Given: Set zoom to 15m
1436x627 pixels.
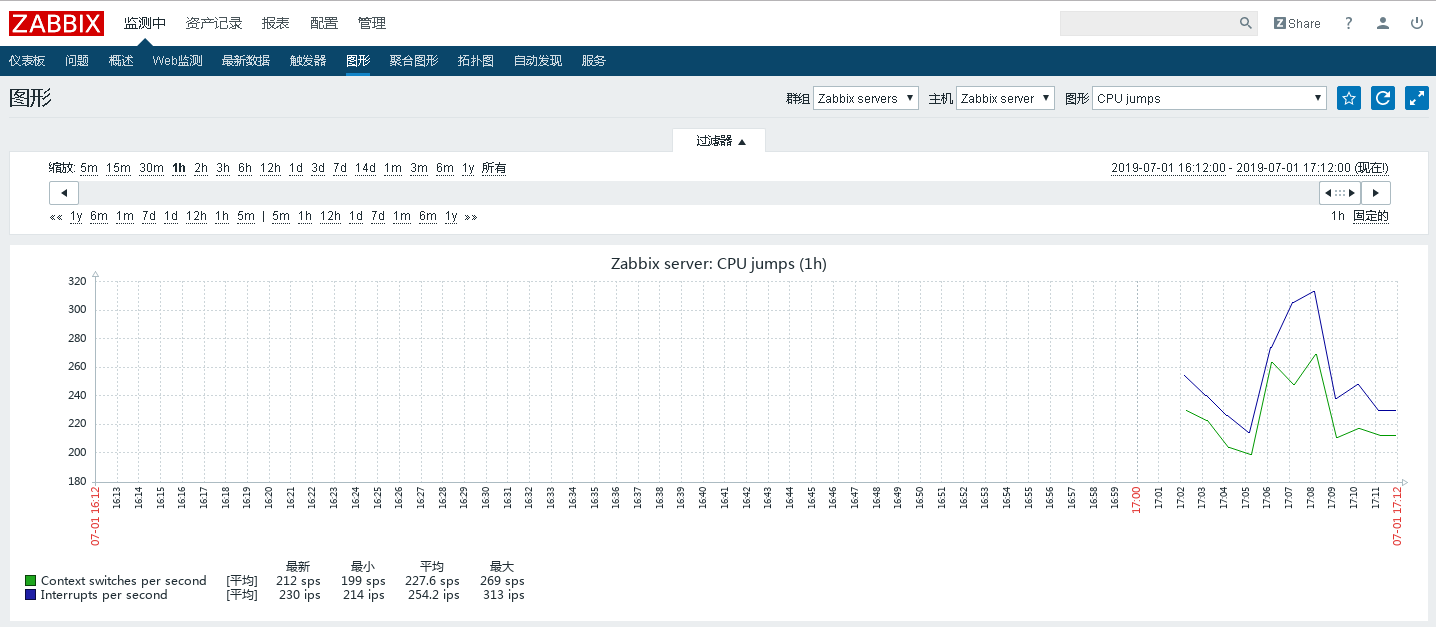Looking at the screenshot, I should pyautogui.click(x=118, y=168).
